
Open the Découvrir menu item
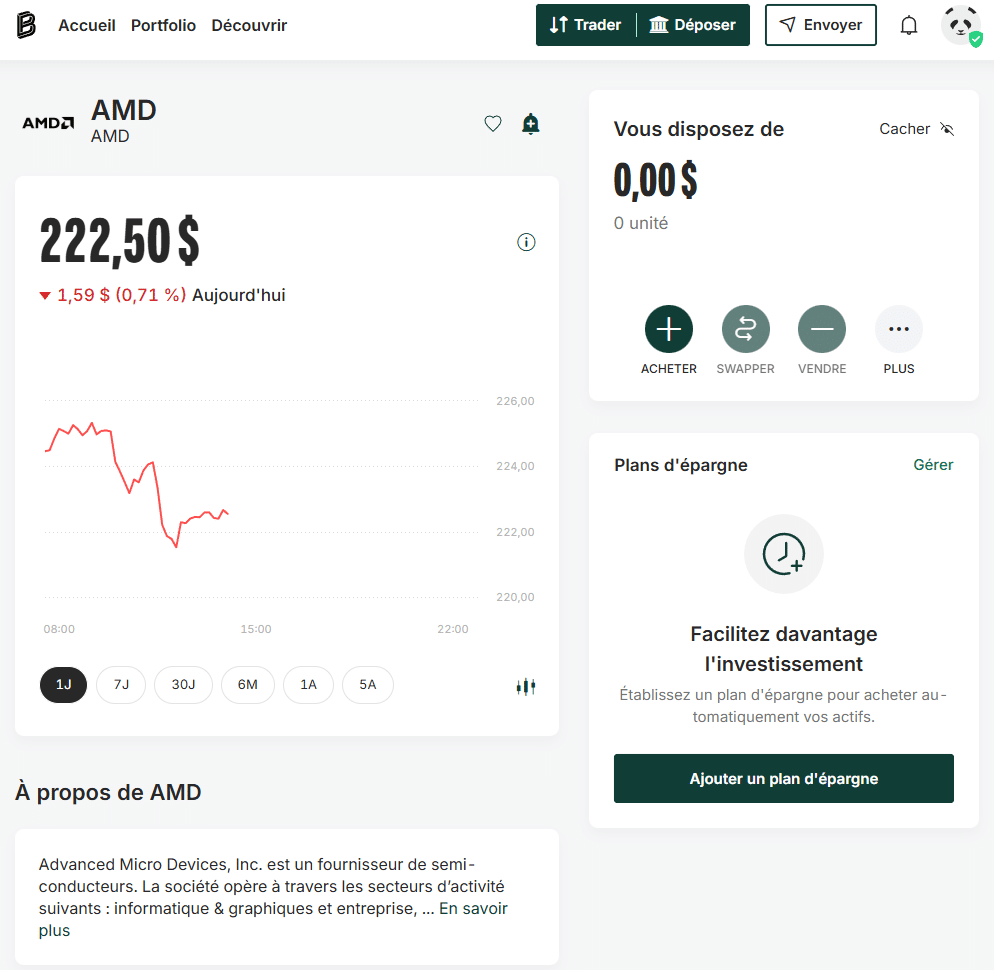pyautogui.click(x=249, y=26)
